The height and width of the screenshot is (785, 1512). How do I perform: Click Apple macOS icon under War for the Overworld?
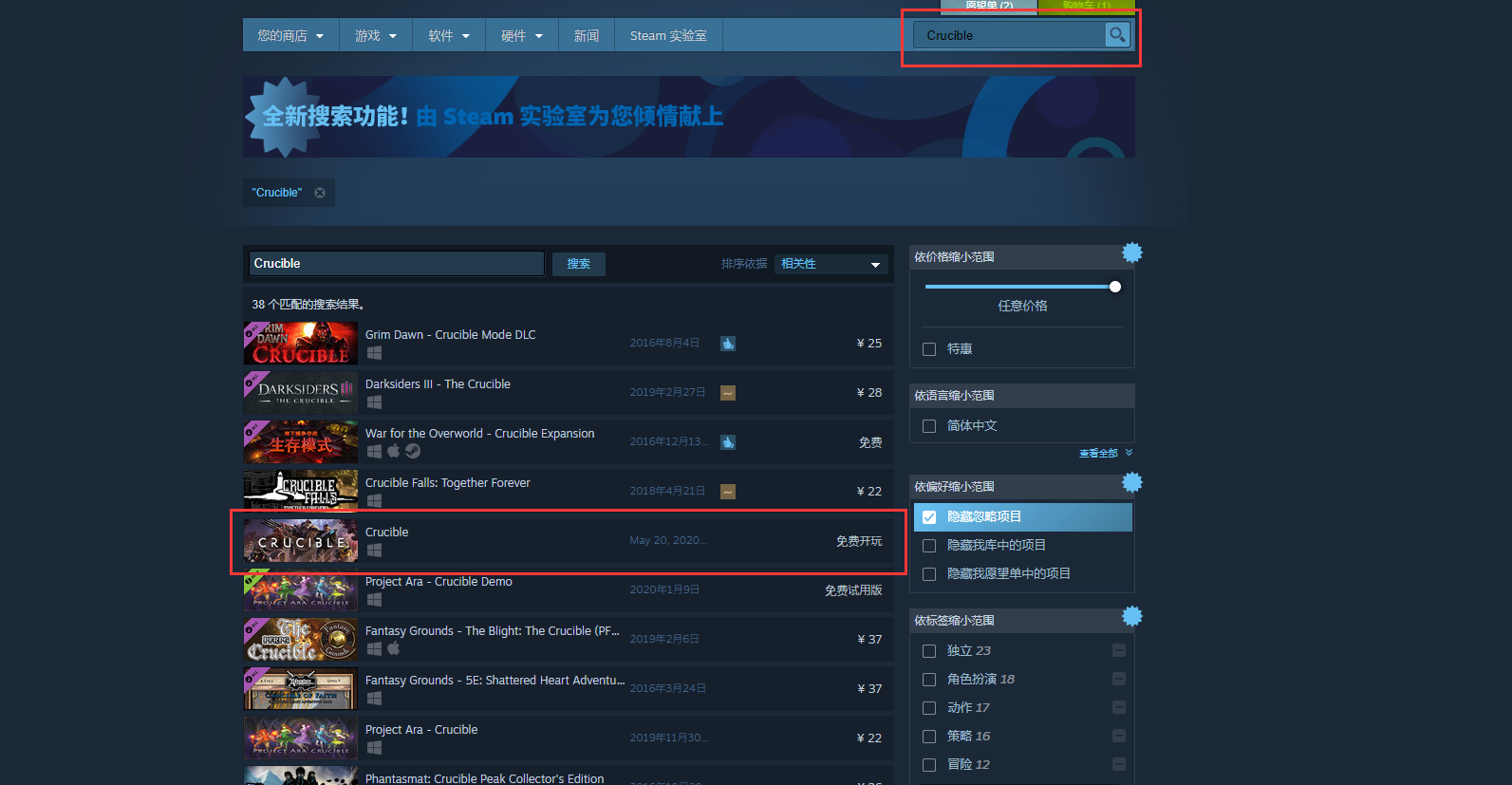point(393,451)
